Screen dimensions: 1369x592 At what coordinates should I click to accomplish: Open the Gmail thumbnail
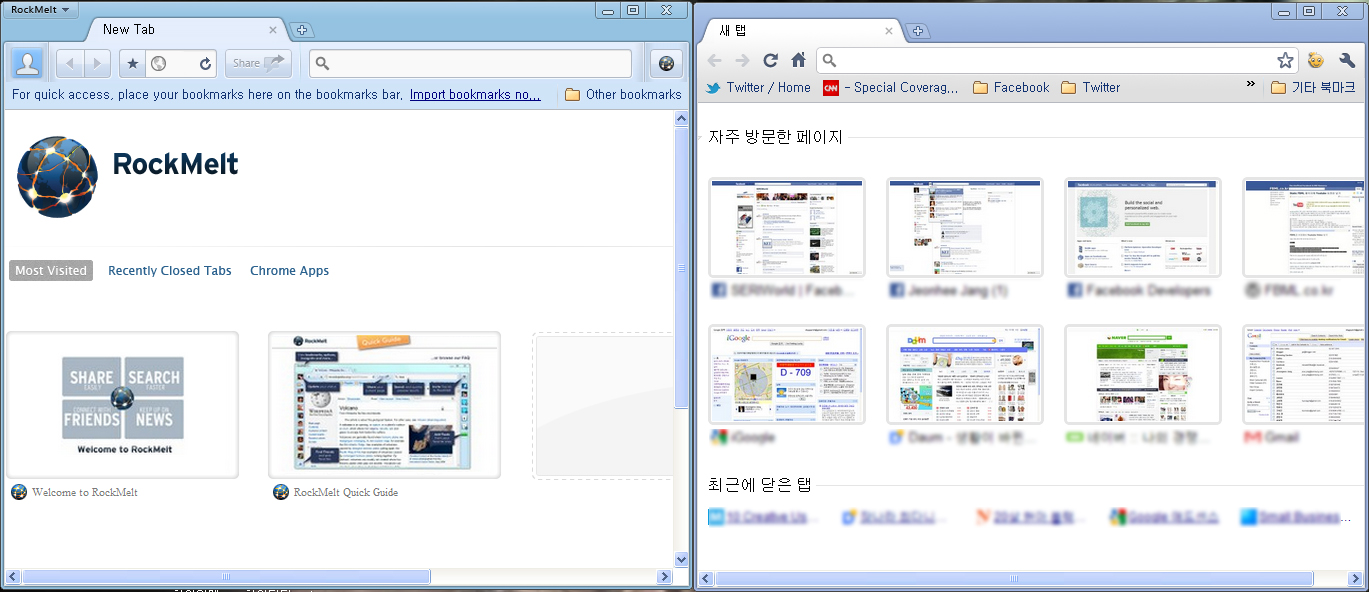click(x=1303, y=374)
